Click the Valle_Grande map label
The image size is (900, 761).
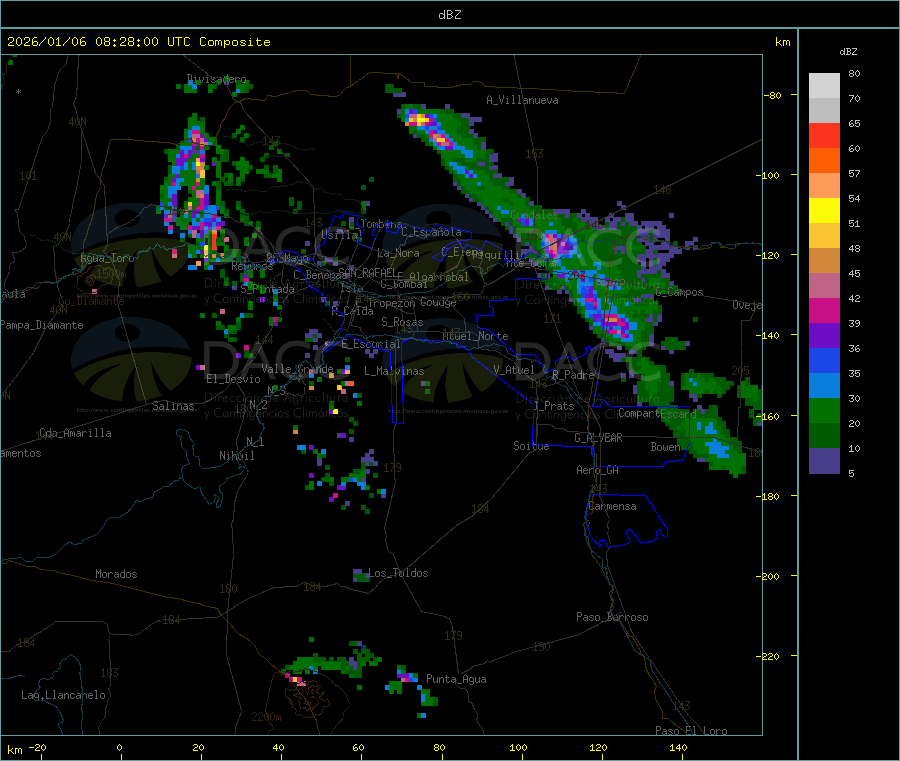(x=297, y=368)
